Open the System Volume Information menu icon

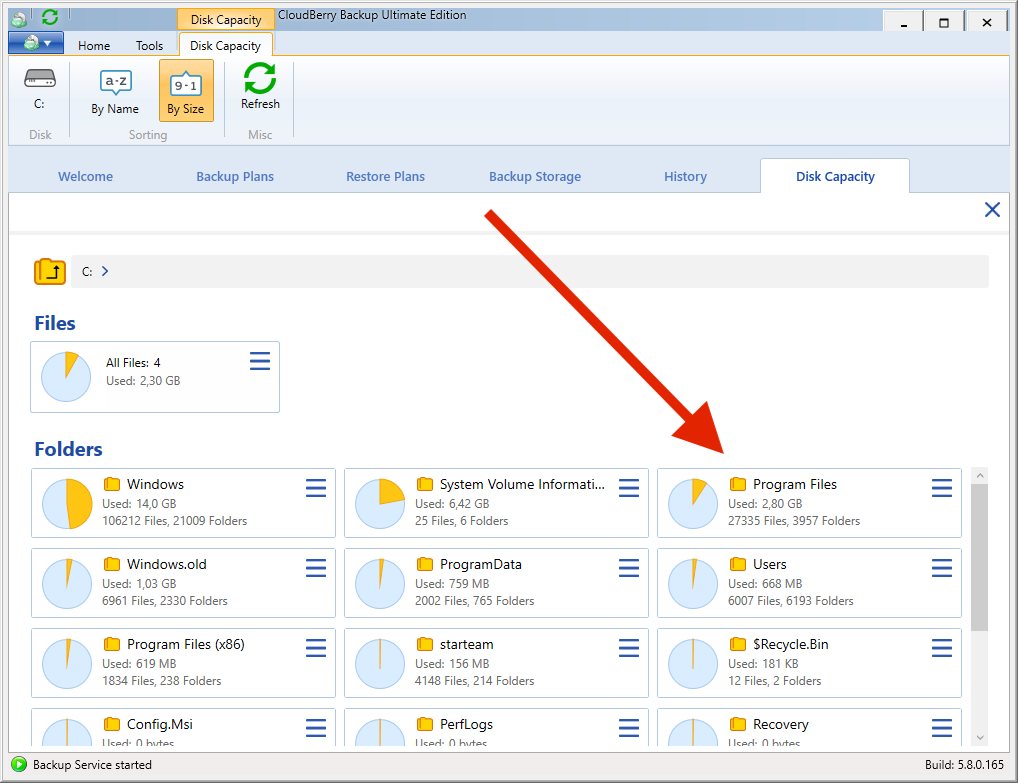point(629,488)
